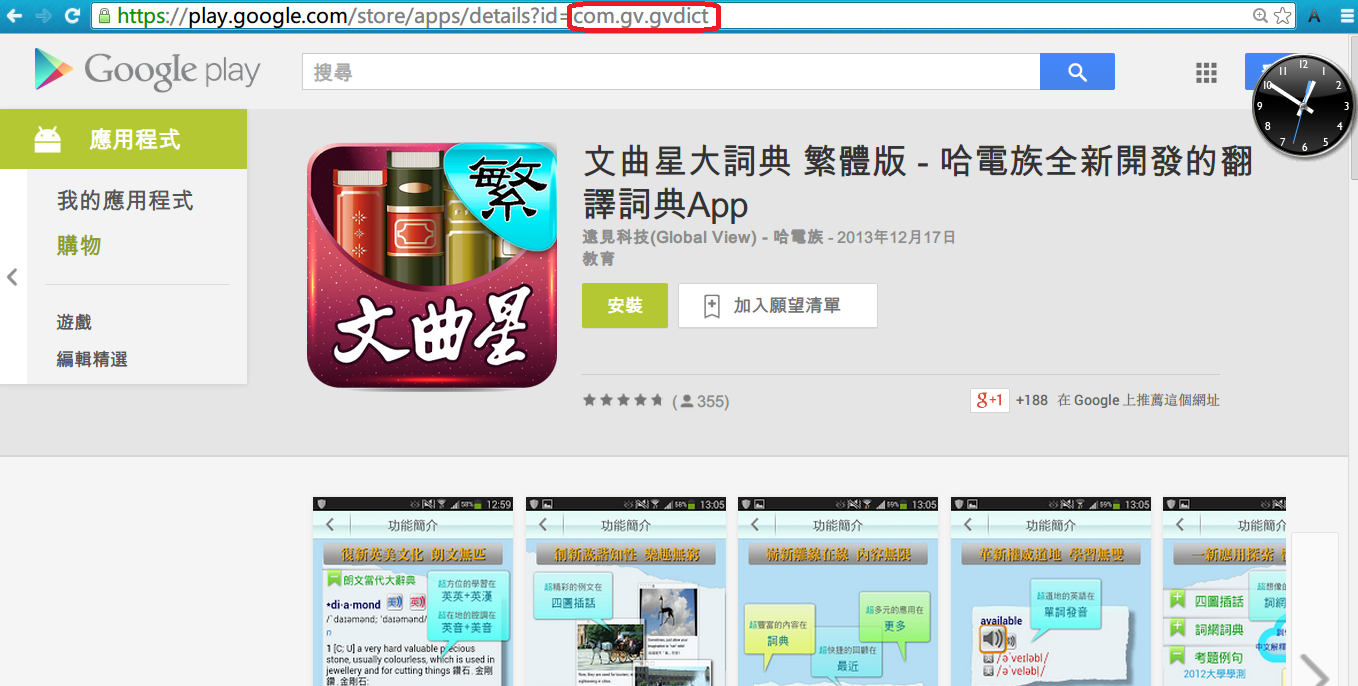The image size is (1358, 686).
Task: Open the Google apps grid icon
Action: 1206,72
